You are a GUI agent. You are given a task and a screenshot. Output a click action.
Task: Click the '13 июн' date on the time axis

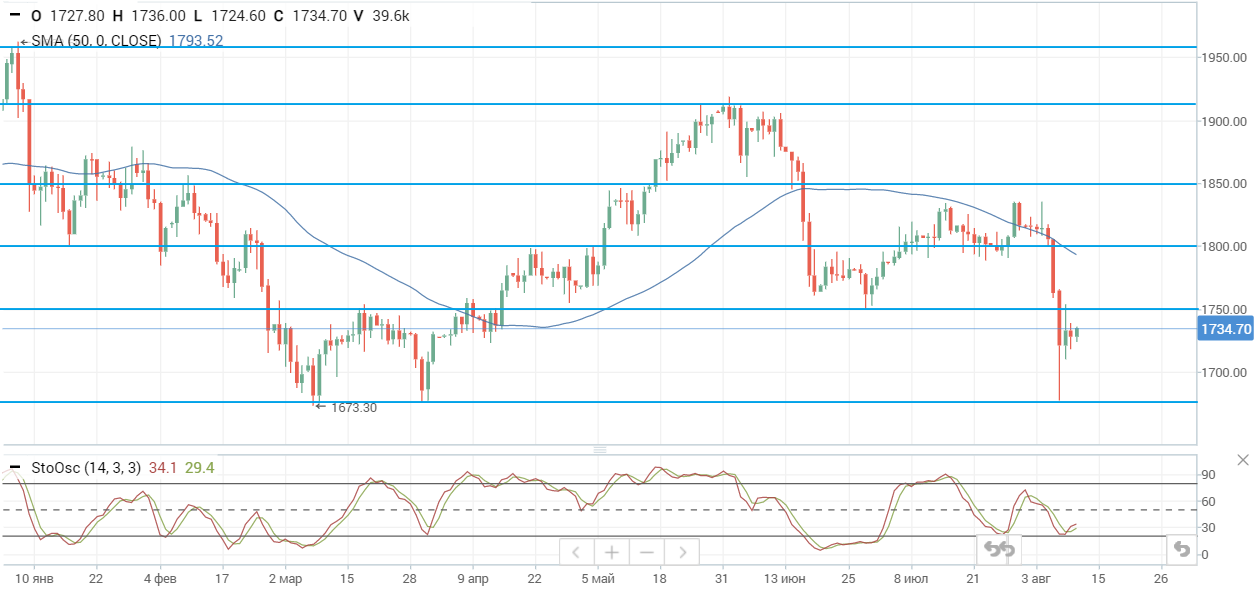[784, 578]
